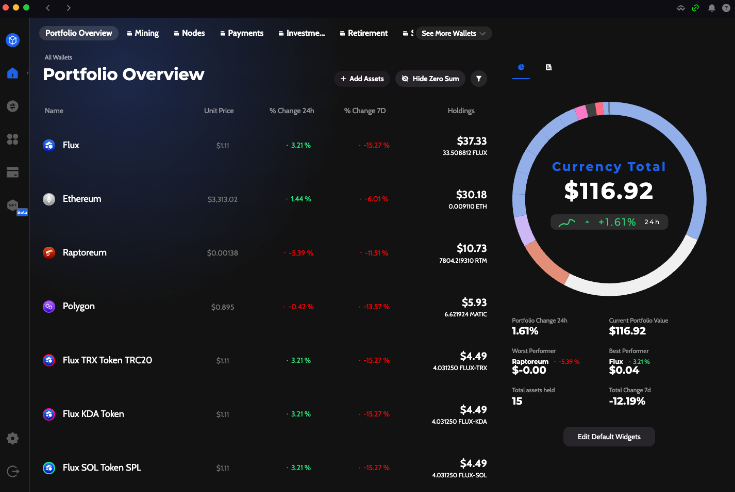Image resolution: width=735 pixels, height=492 pixels.
Task: Click Flux KDA Token name
Action: click(x=93, y=414)
